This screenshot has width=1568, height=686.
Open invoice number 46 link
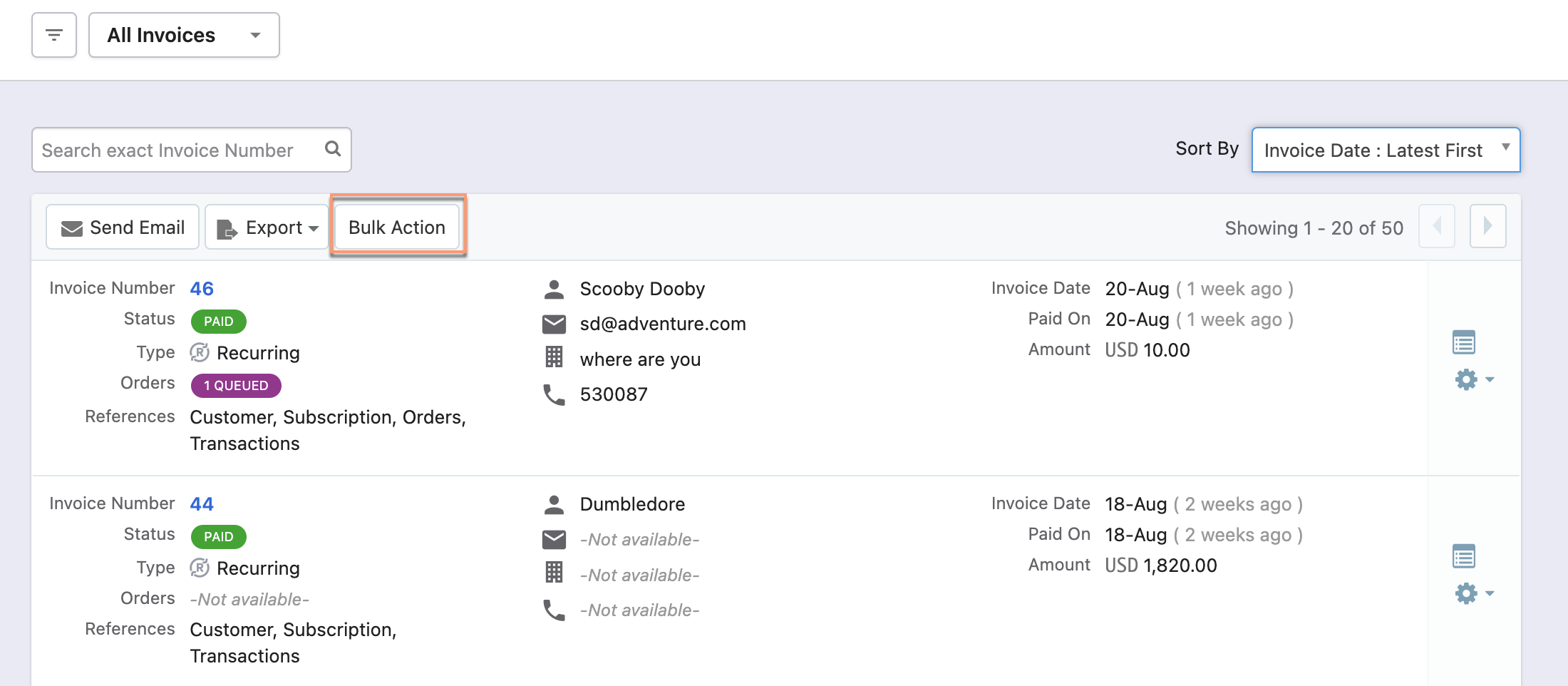pos(202,289)
